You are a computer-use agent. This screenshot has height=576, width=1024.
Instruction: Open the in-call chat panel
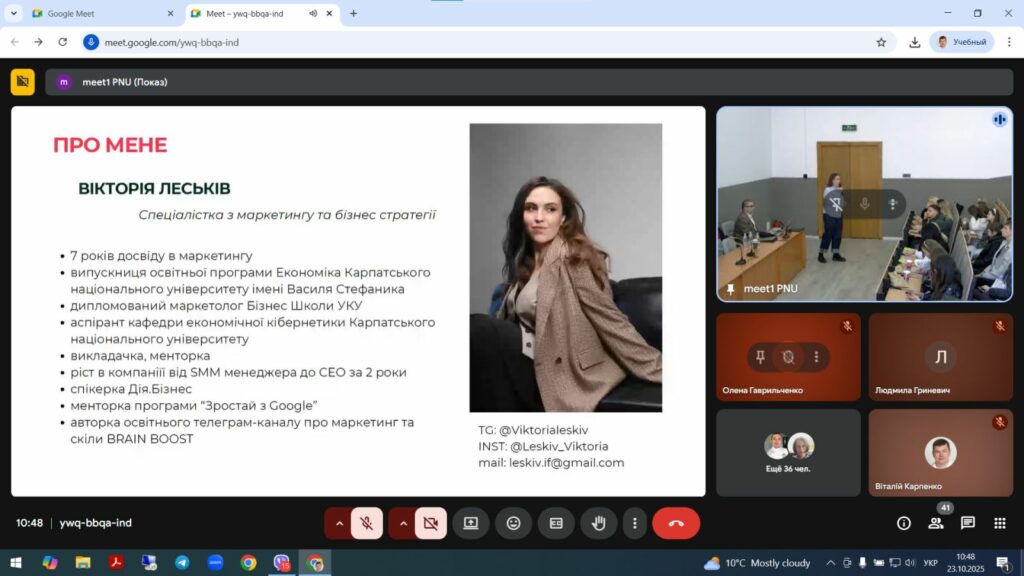(968, 523)
